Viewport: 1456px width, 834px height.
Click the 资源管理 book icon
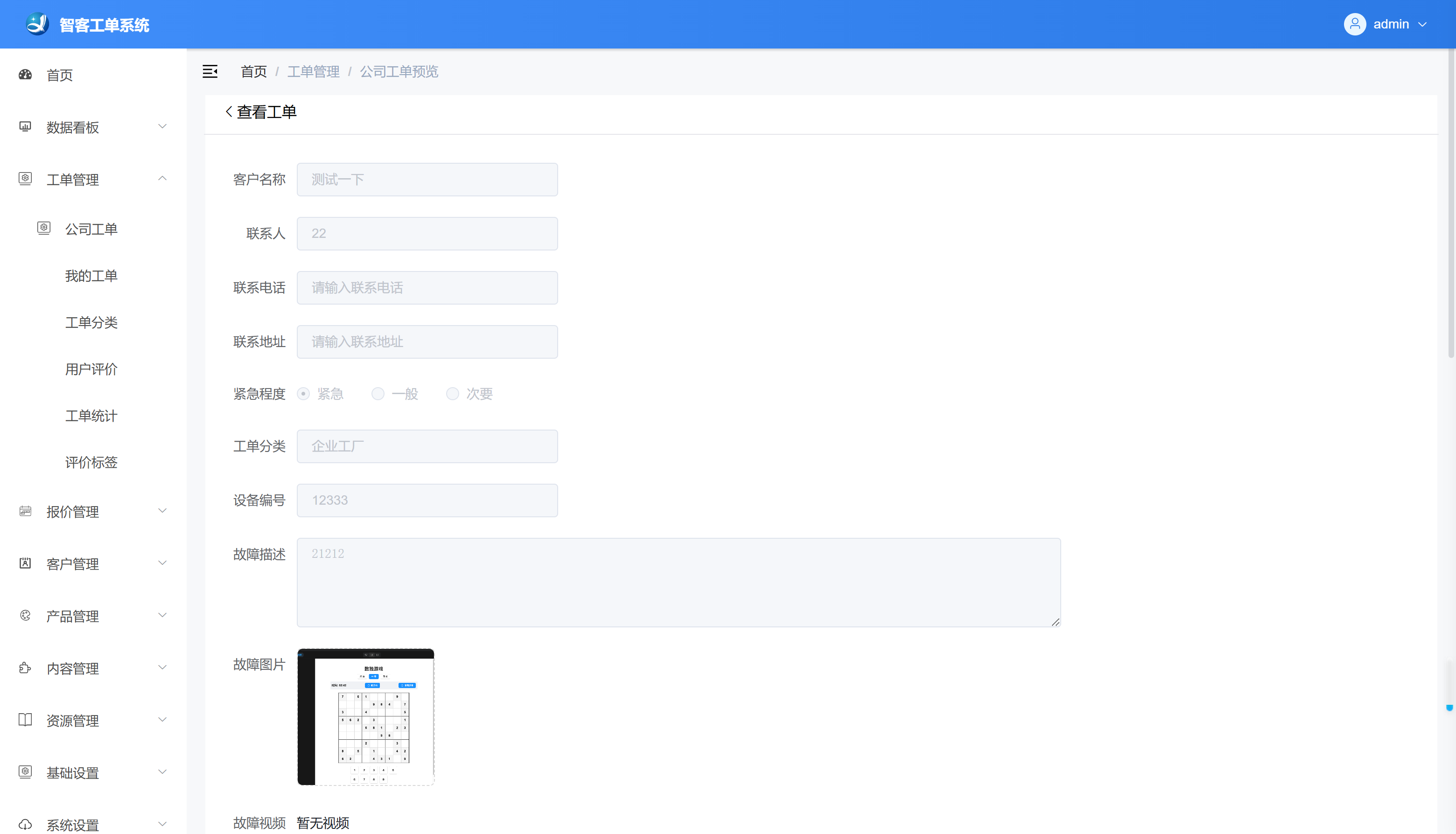click(x=25, y=720)
